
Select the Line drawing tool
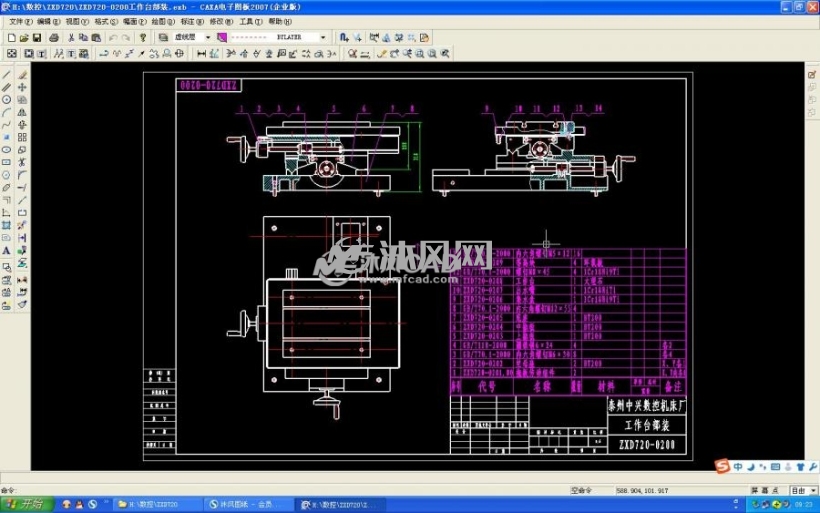click(6, 75)
